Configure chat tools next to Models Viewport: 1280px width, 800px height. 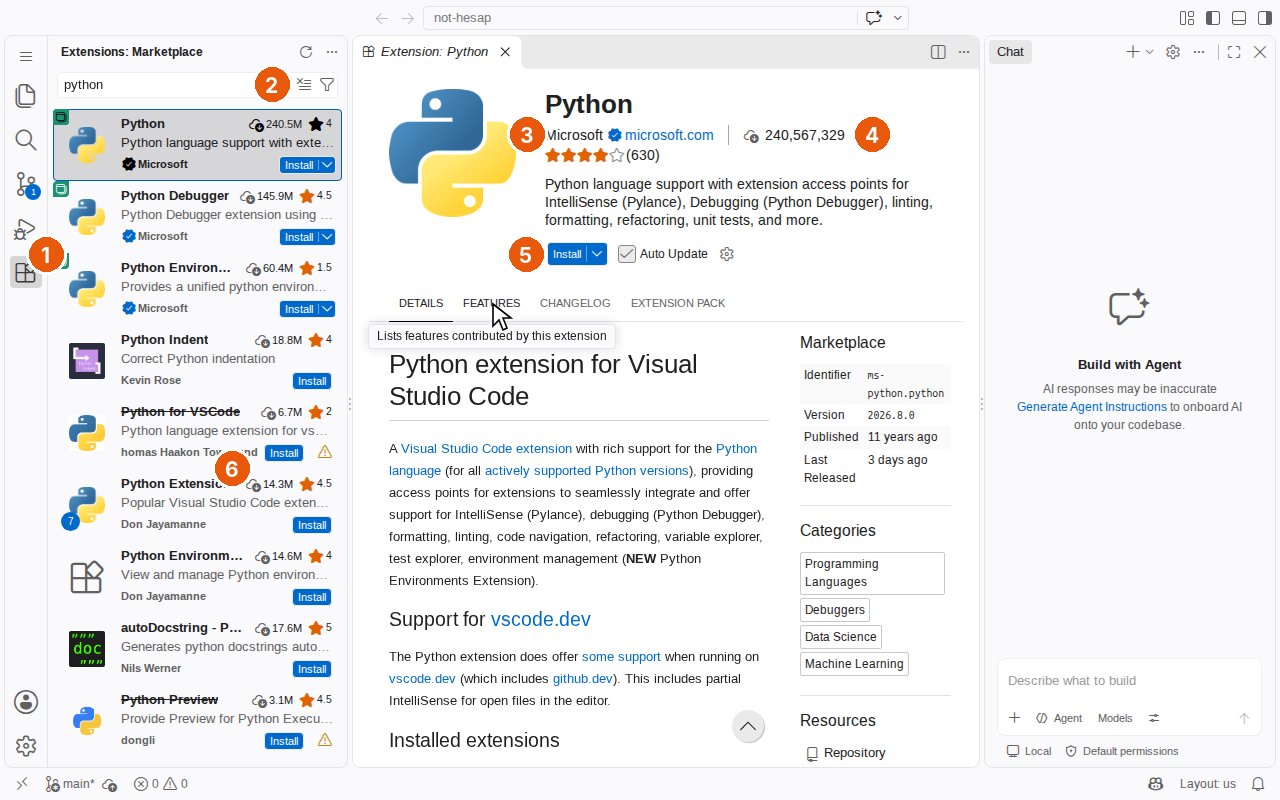[1154, 718]
